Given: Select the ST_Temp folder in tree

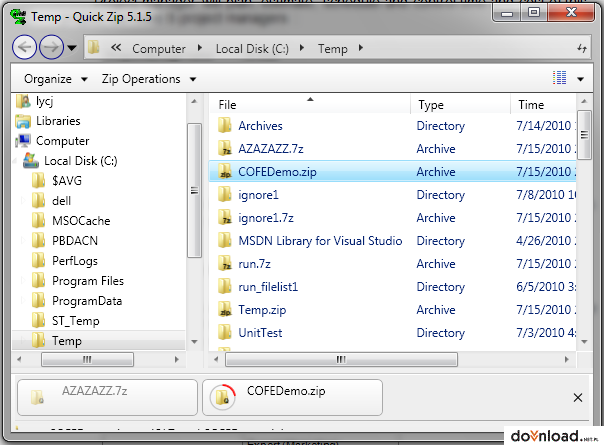Looking at the screenshot, I should (76, 321).
